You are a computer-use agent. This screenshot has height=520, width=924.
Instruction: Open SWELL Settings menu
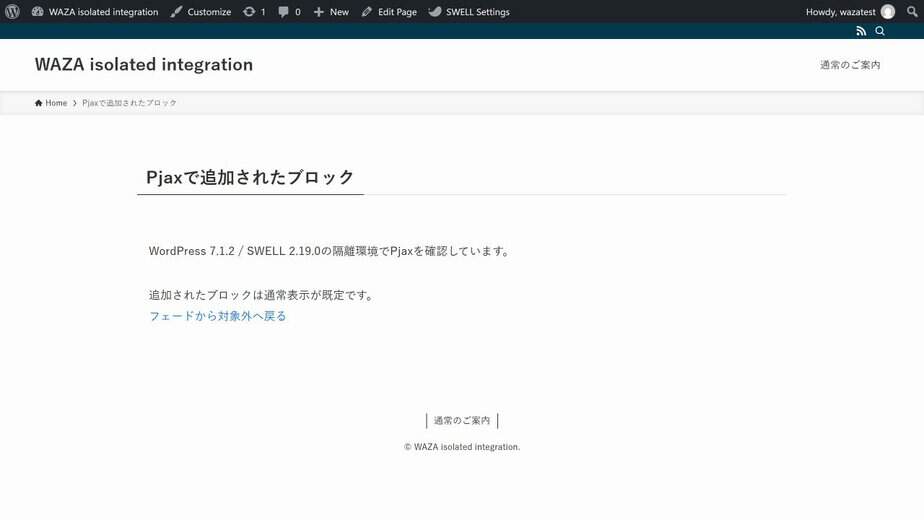tap(469, 11)
